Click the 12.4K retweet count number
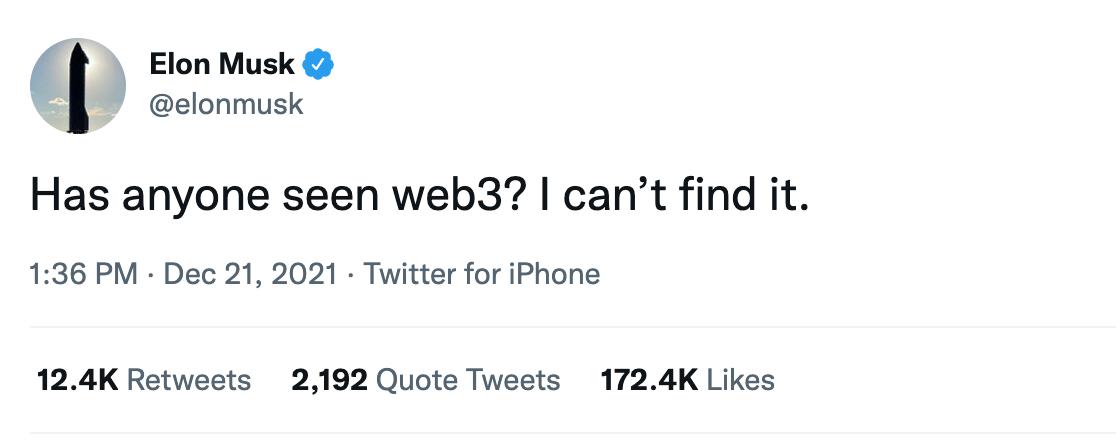This screenshot has height=448, width=1116. click(77, 380)
